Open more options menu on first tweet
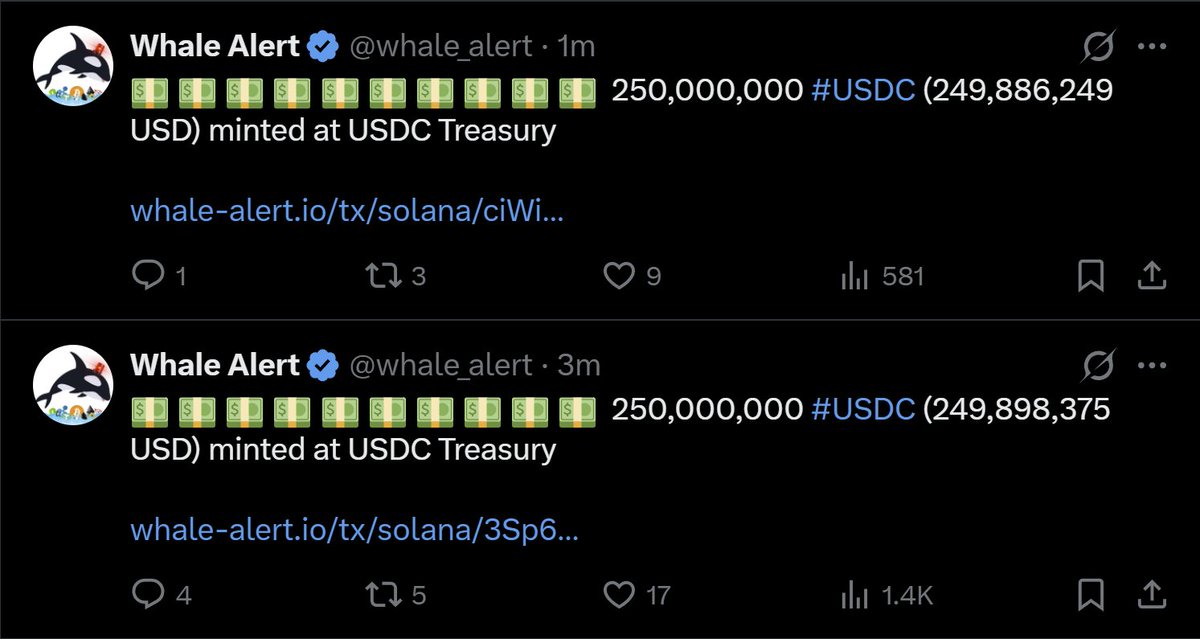1200x639 pixels. point(1152,47)
